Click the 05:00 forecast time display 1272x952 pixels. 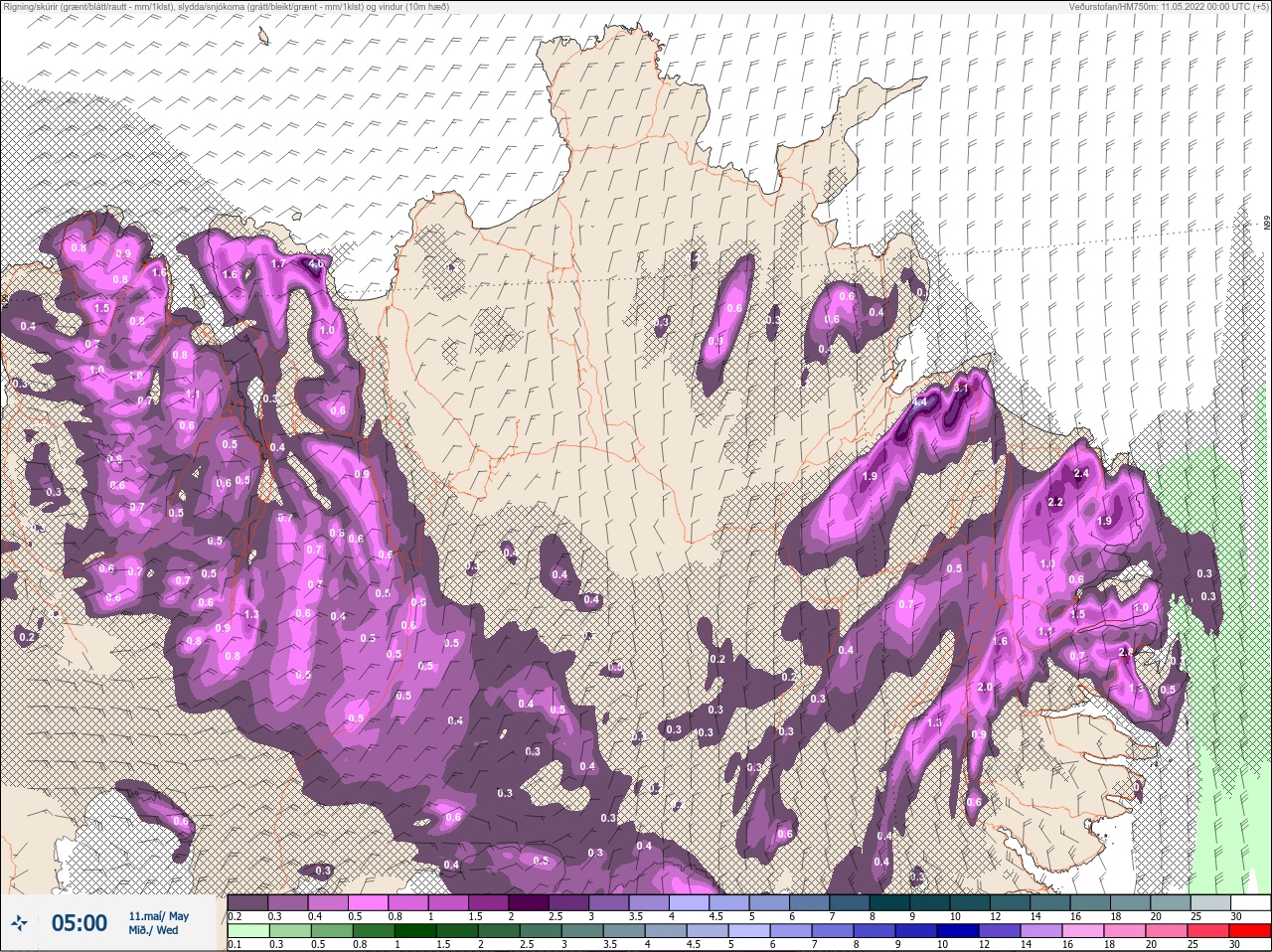(x=79, y=923)
